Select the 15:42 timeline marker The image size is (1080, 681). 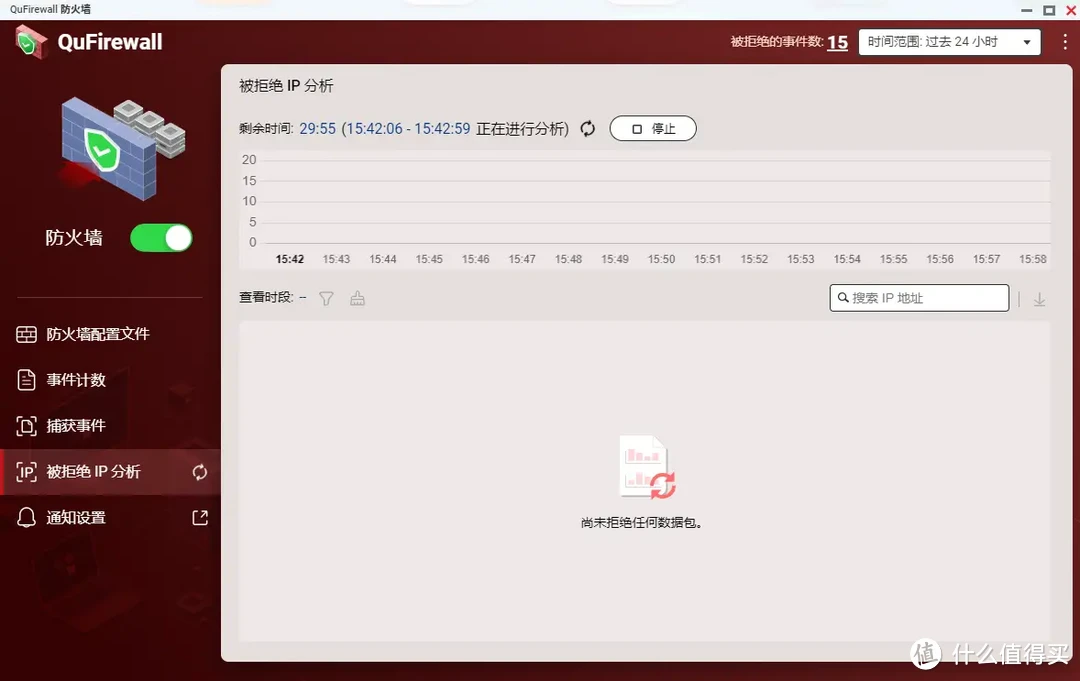(289, 259)
